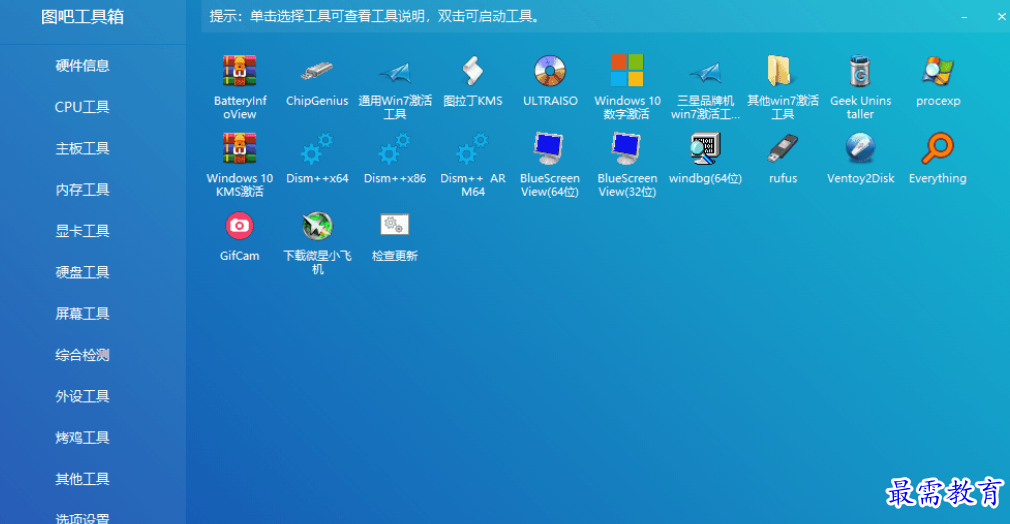The image size is (1010, 524).
Task: Open the 外设工具 category
Action: point(82,396)
